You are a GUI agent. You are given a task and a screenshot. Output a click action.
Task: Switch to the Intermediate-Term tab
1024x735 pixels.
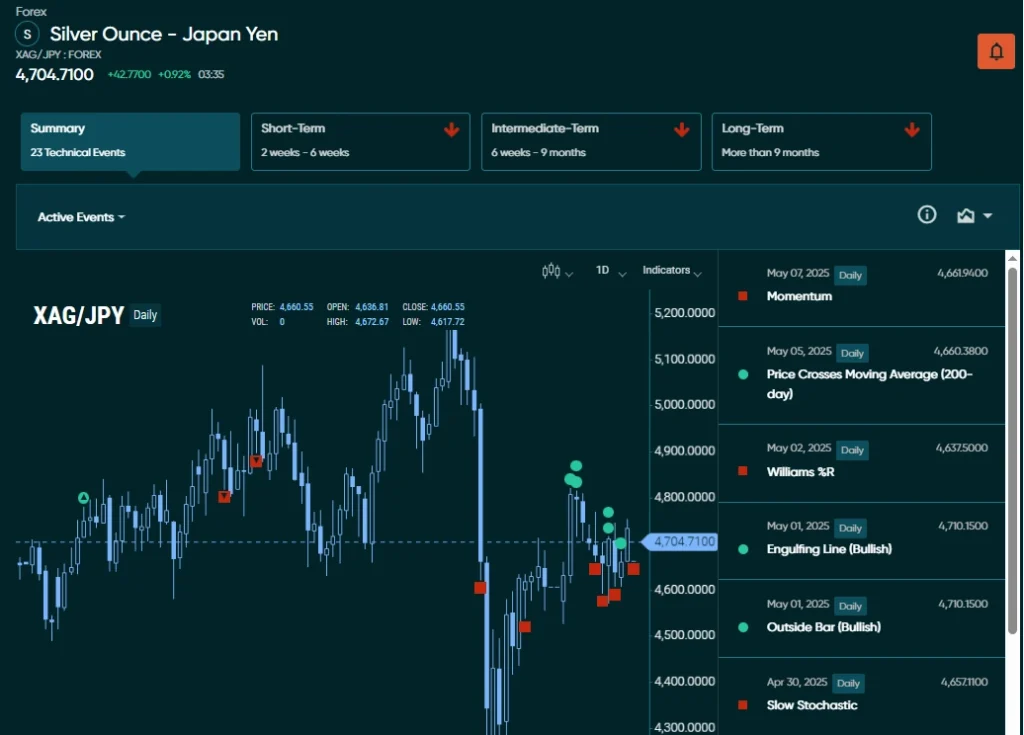pos(590,141)
